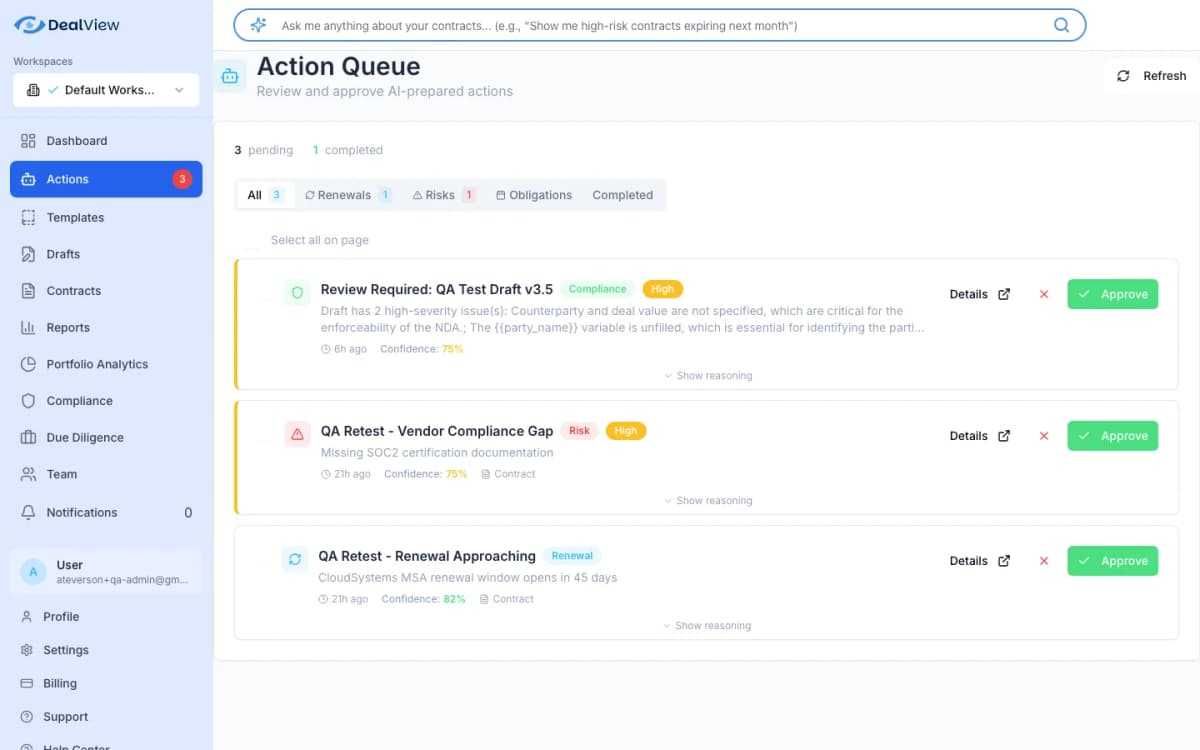Open Portfolio Analytics pie chart icon
The width and height of the screenshot is (1200, 750).
[28, 364]
